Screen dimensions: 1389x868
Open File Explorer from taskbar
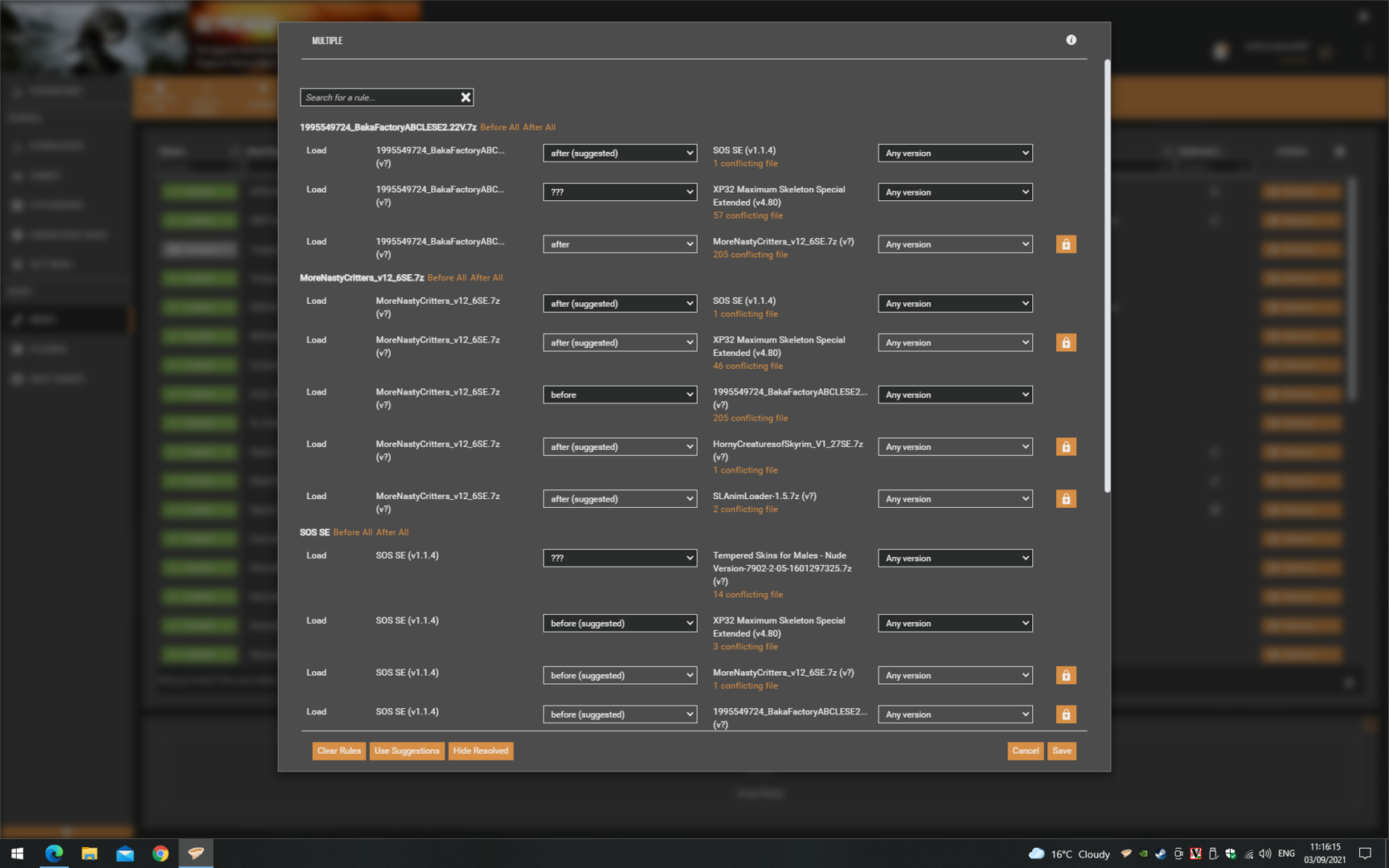(x=89, y=854)
